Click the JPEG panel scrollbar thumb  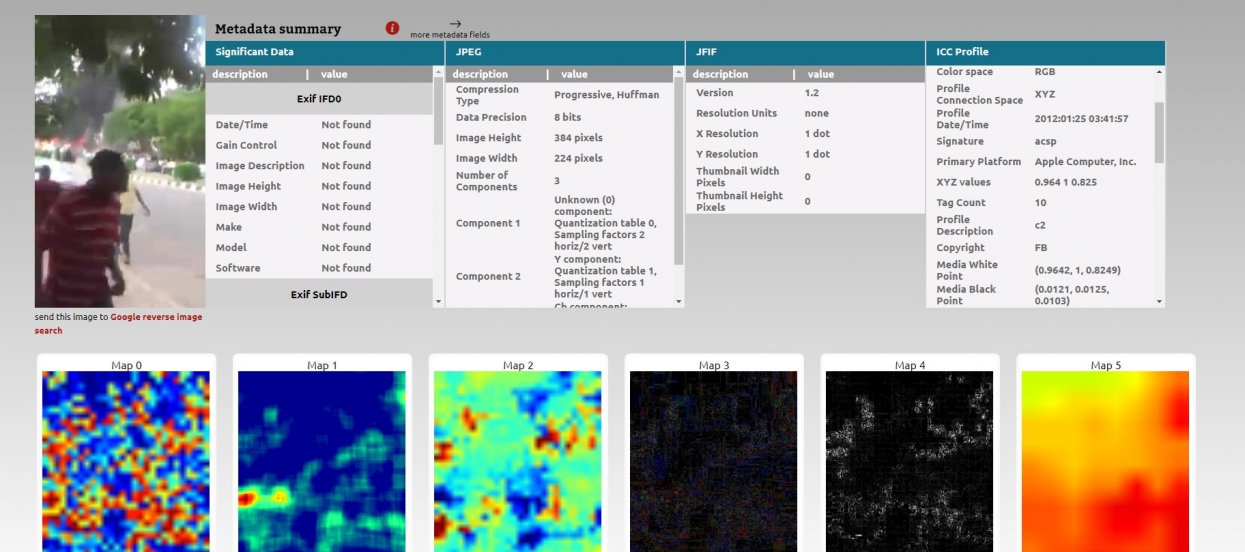click(x=678, y=170)
